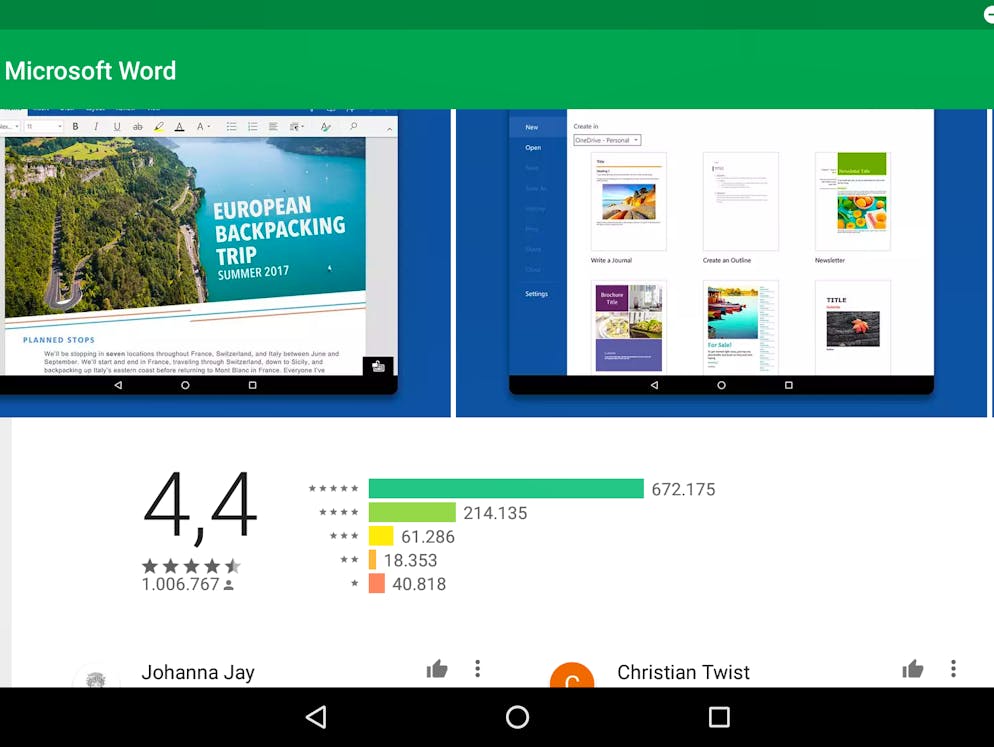
Task: Click the three-star yellow rating bar
Action: 381,536
